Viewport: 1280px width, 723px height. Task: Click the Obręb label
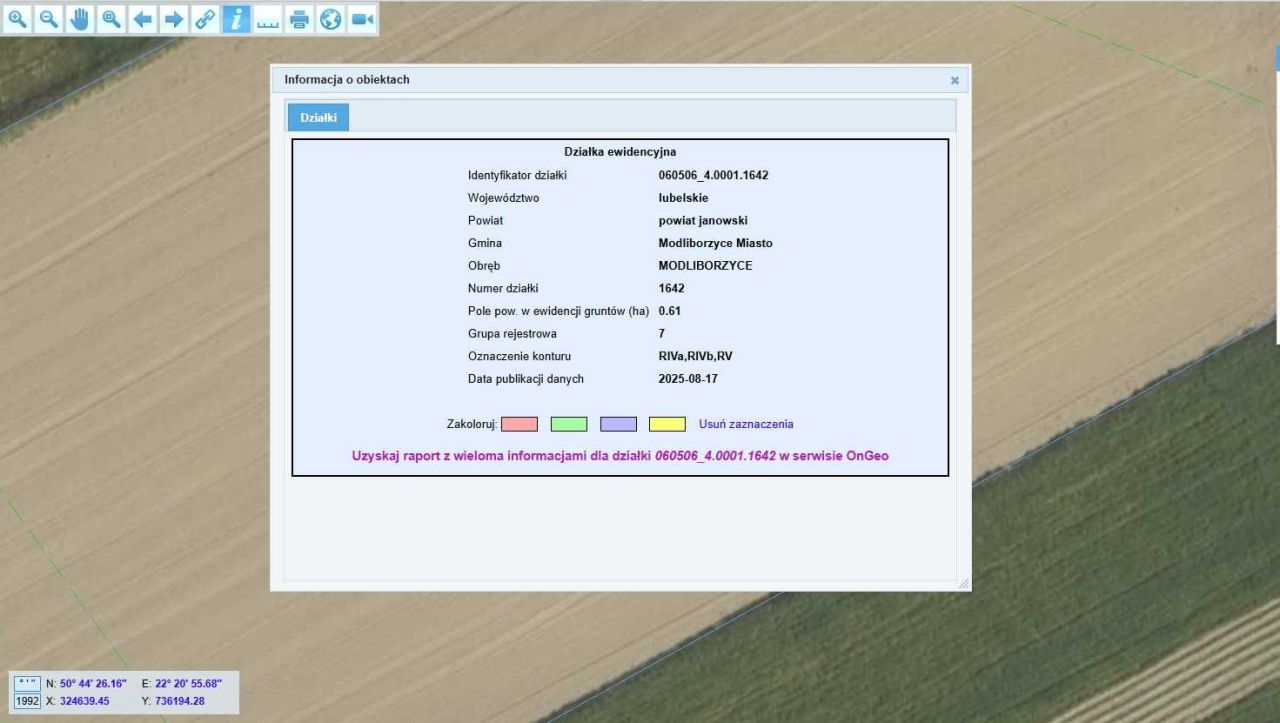tap(484, 266)
